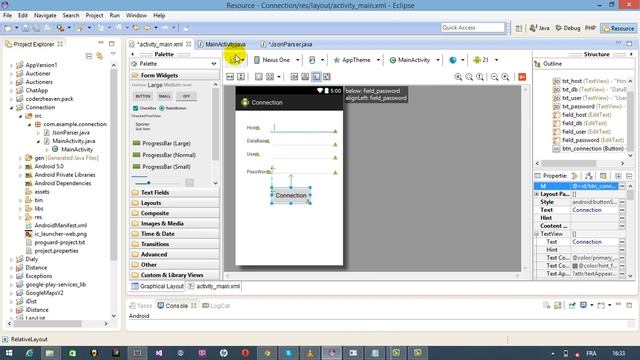The width and height of the screenshot is (640, 360).
Task: Click Link with Editor icon in Project Explorer
Action: [99, 56]
